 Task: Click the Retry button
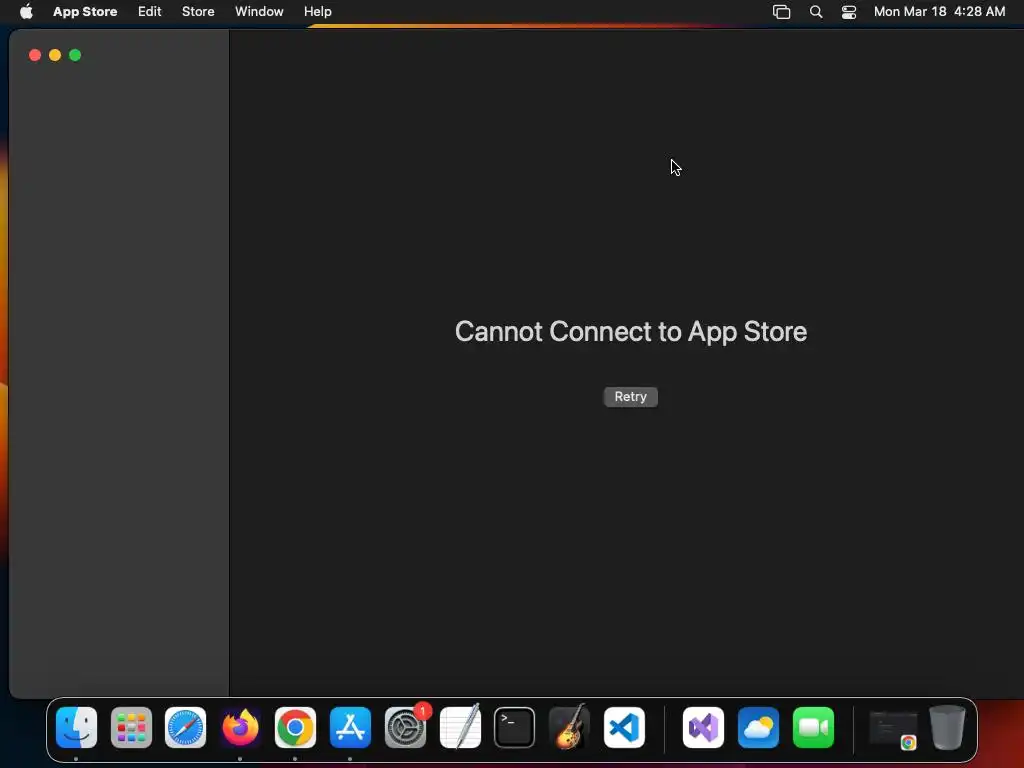click(630, 396)
